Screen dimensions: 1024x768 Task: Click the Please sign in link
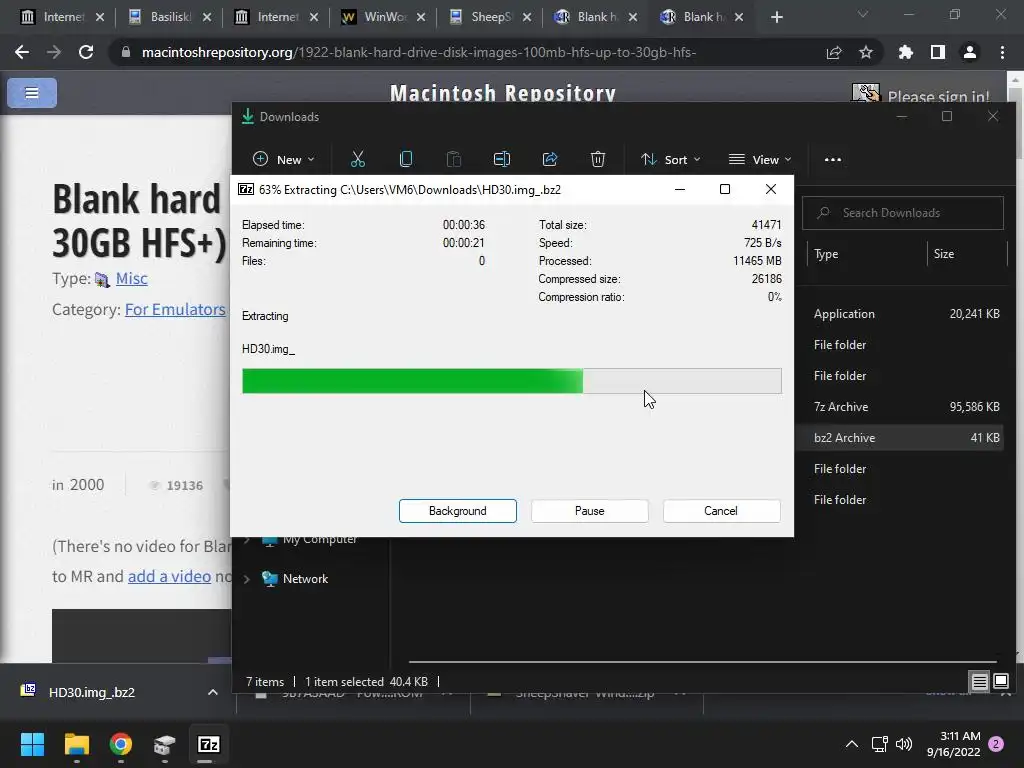coord(938,97)
